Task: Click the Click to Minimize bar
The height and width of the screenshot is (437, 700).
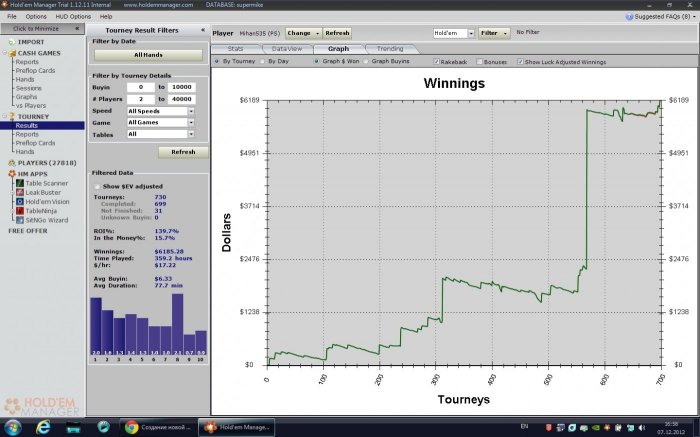Action: click(42, 29)
